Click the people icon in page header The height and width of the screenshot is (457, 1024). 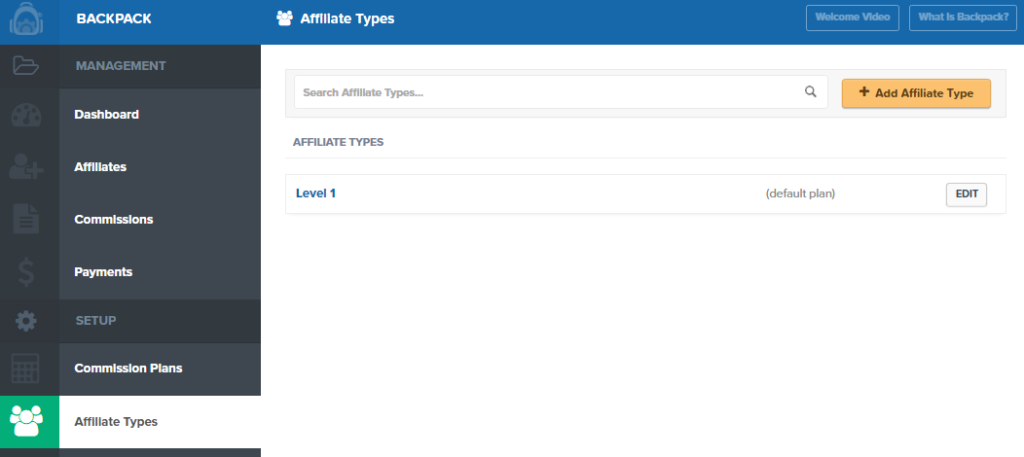coord(284,18)
